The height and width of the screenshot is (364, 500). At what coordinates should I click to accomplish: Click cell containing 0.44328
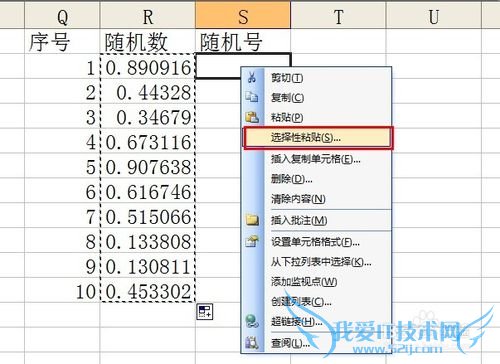coord(147,91)
